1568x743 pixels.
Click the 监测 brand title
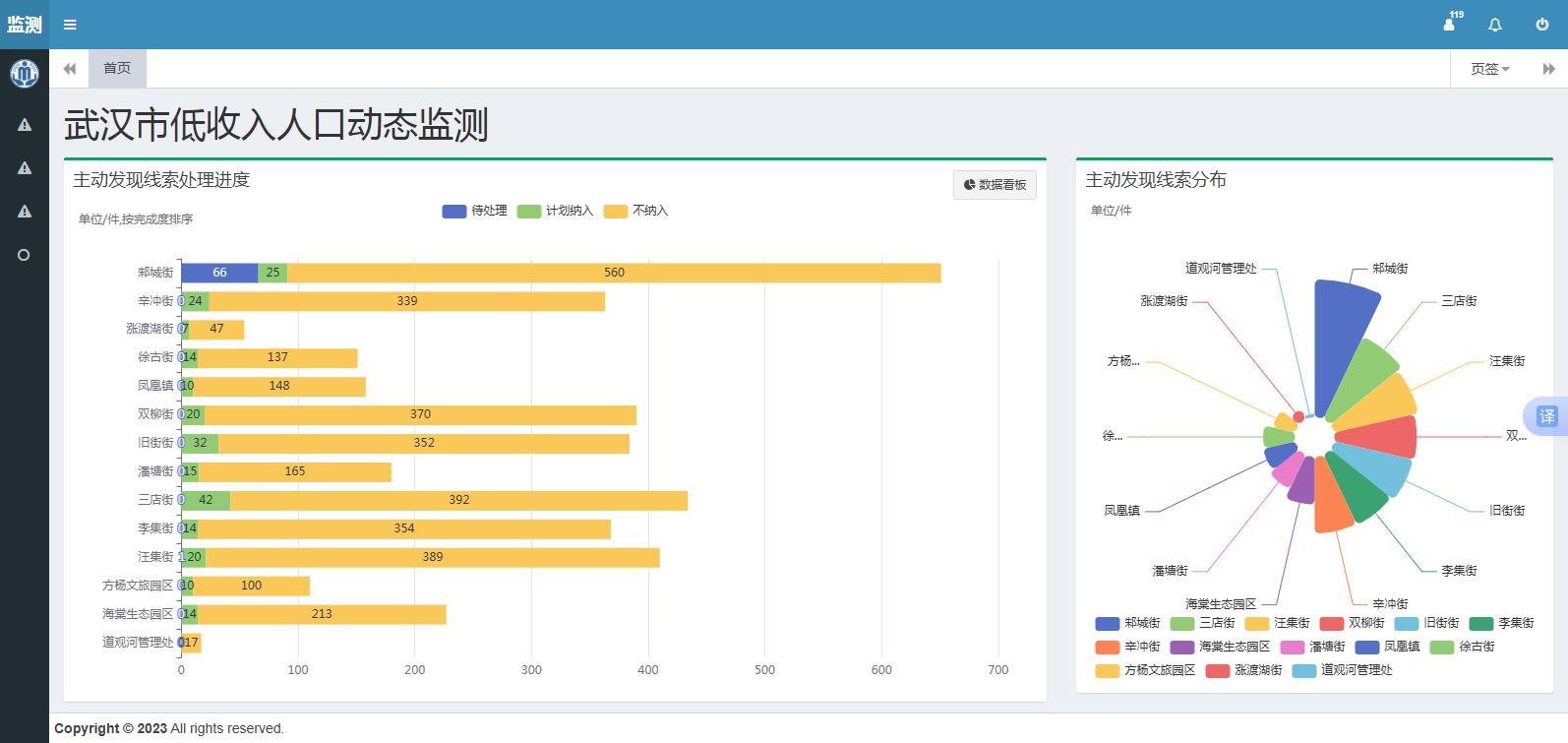click(25, 25)
